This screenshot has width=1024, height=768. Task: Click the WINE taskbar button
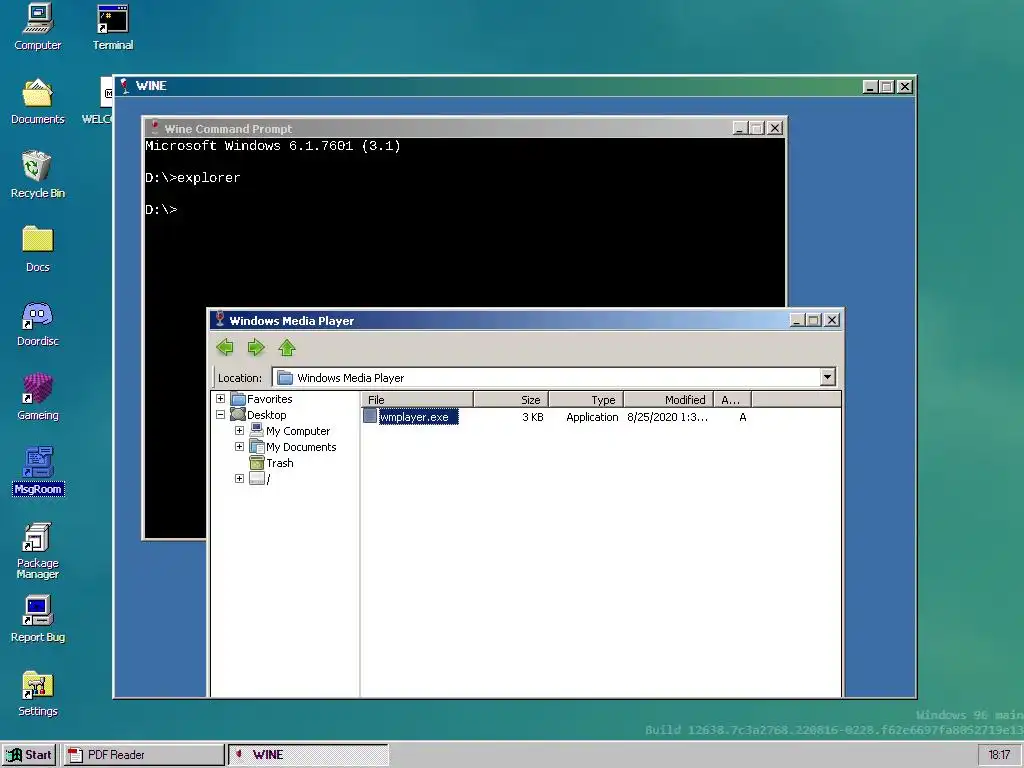pos(308,755)
